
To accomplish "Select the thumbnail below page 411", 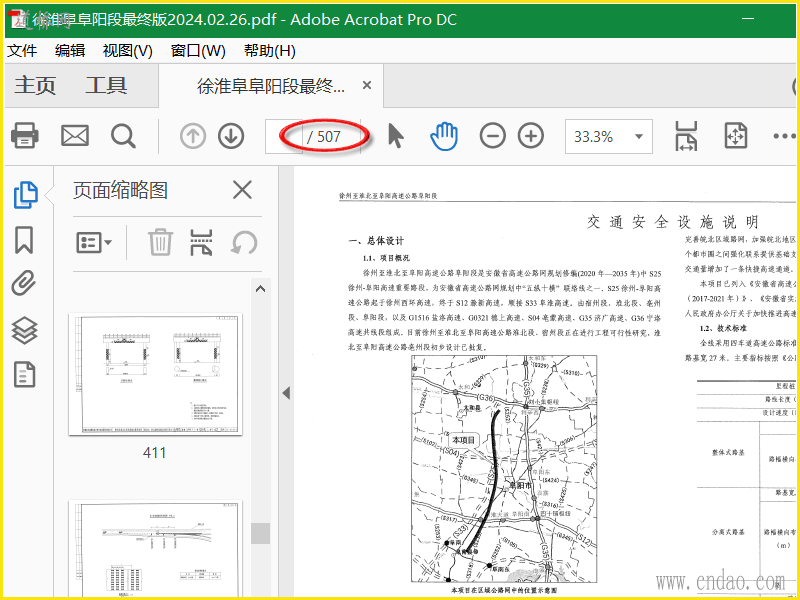I will click(x=156, y=549).
